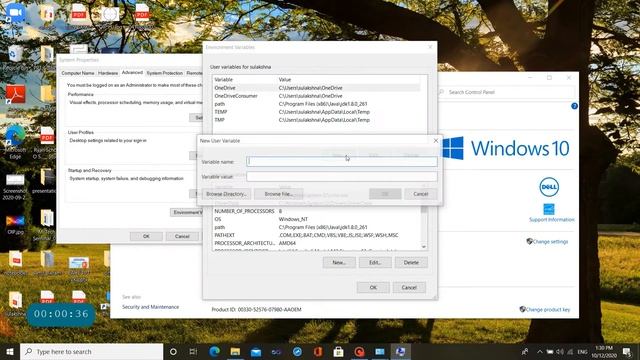Click New under System variables
This screenshot has height=360, width=640.
click(x=339, y=262)
